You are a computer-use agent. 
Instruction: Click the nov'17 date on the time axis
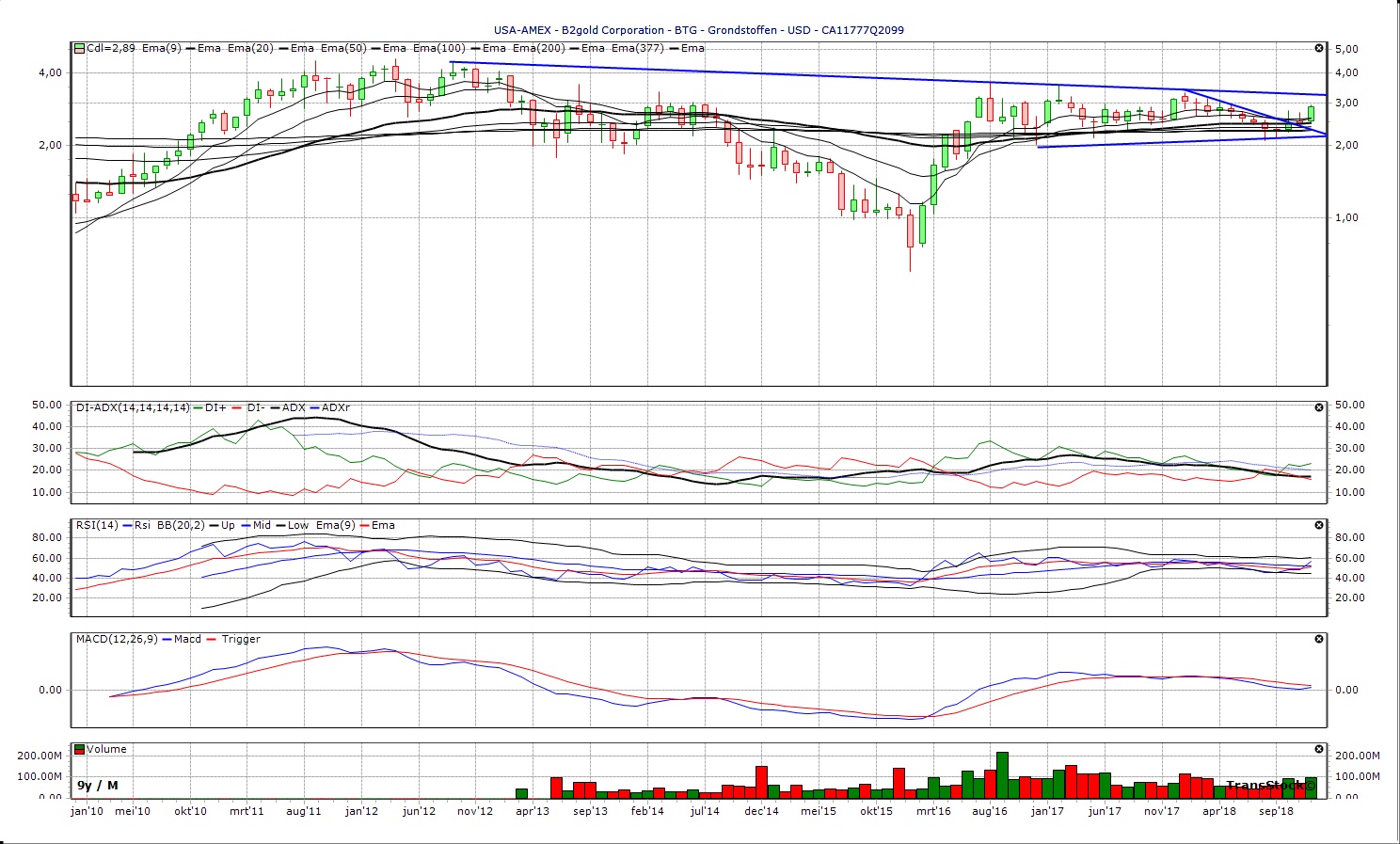[x=1162, y=811]
